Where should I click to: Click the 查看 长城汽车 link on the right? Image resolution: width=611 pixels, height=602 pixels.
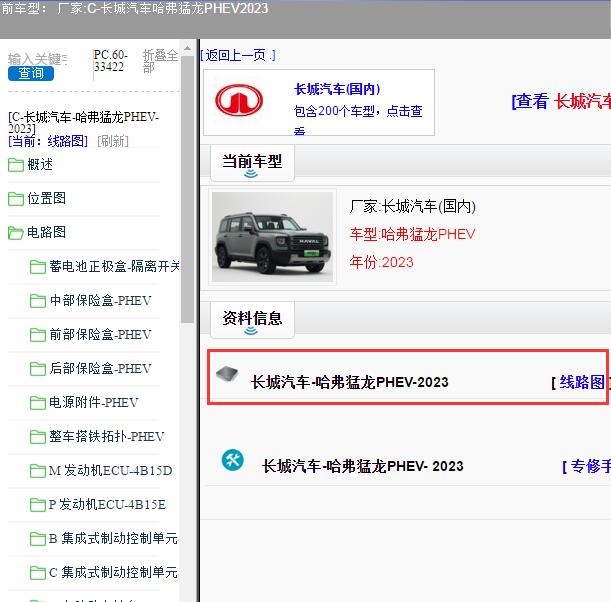point(561,102)
